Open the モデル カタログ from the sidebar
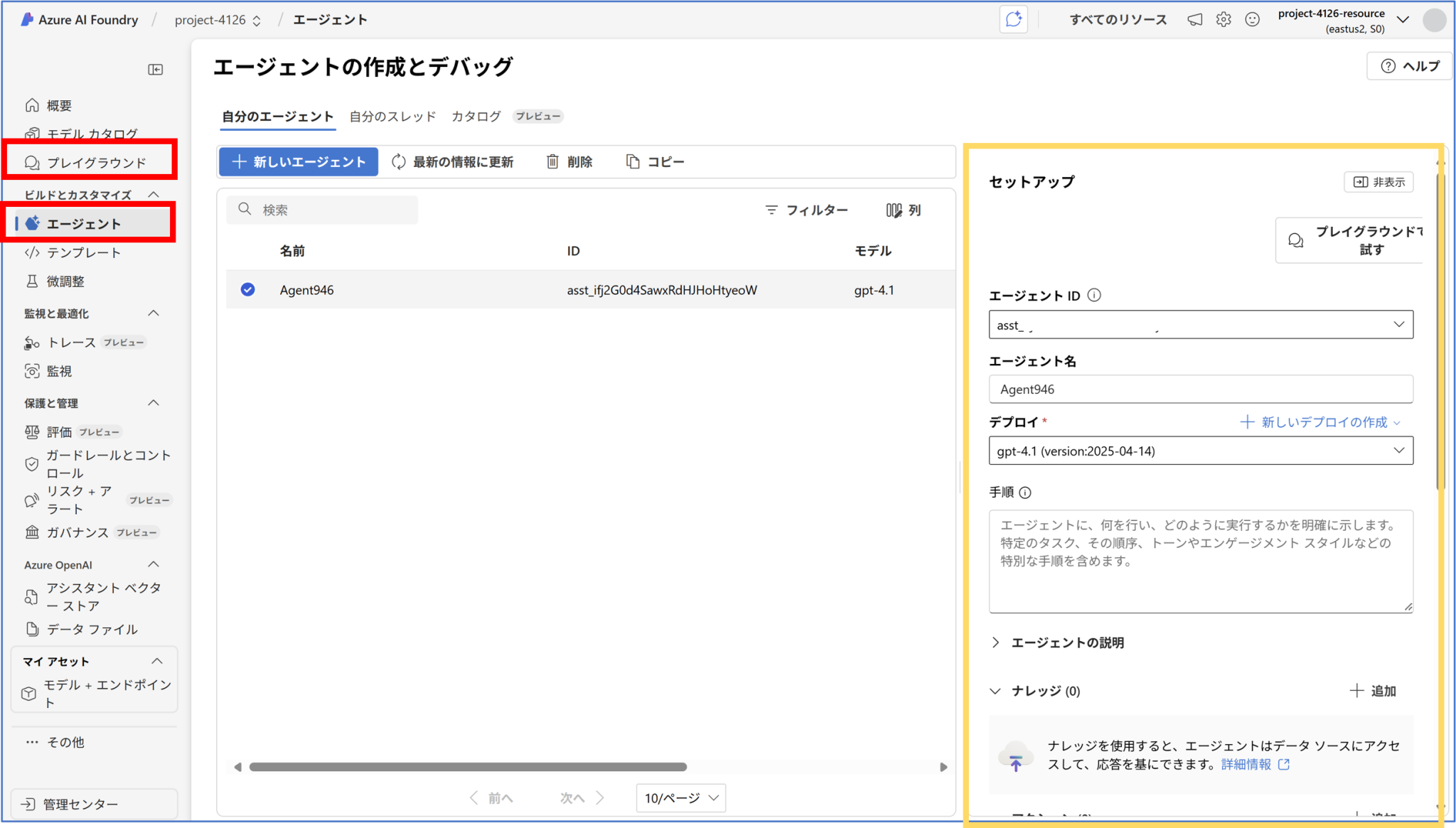This screenshot has height=828, width=1456. [92, 133]
